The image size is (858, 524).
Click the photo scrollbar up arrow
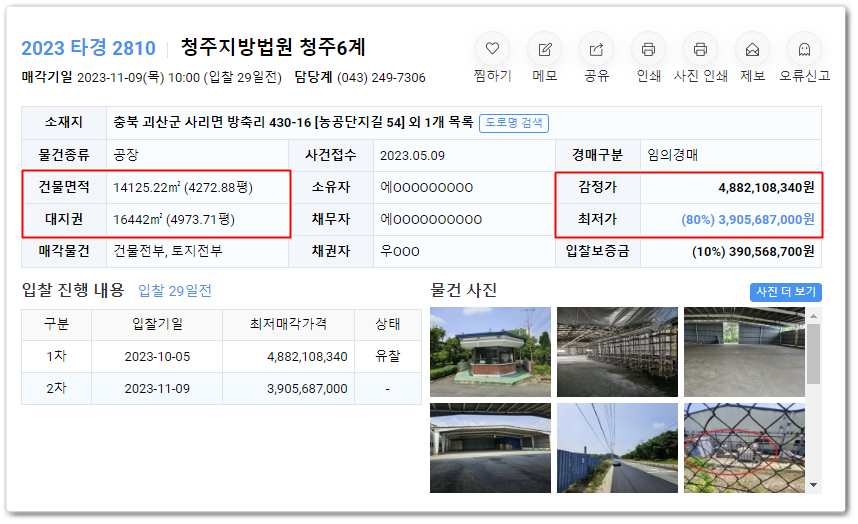click(814, 316)
